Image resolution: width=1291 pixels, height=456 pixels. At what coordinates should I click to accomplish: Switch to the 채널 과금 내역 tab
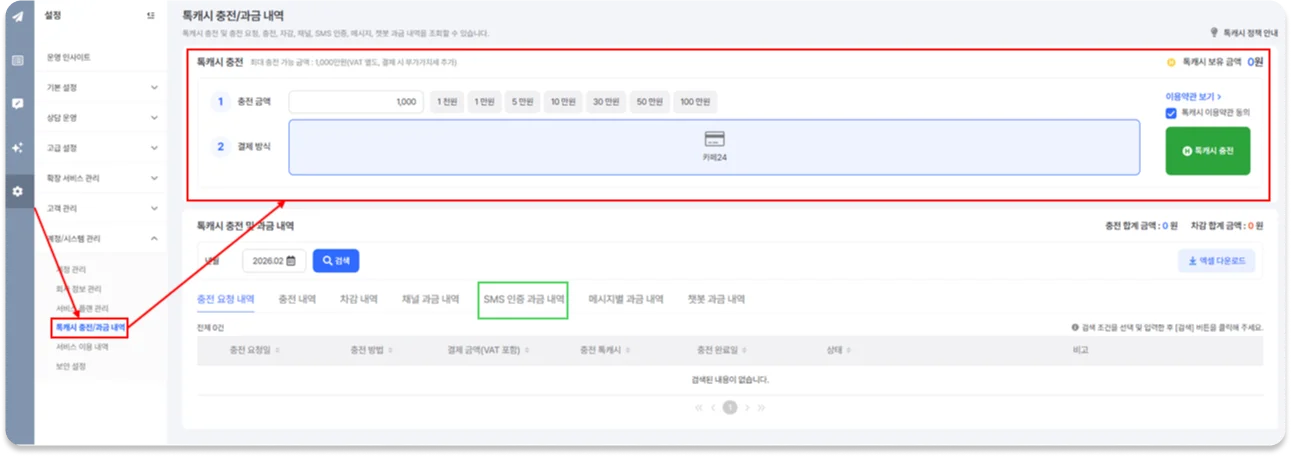tap(430, 299)
